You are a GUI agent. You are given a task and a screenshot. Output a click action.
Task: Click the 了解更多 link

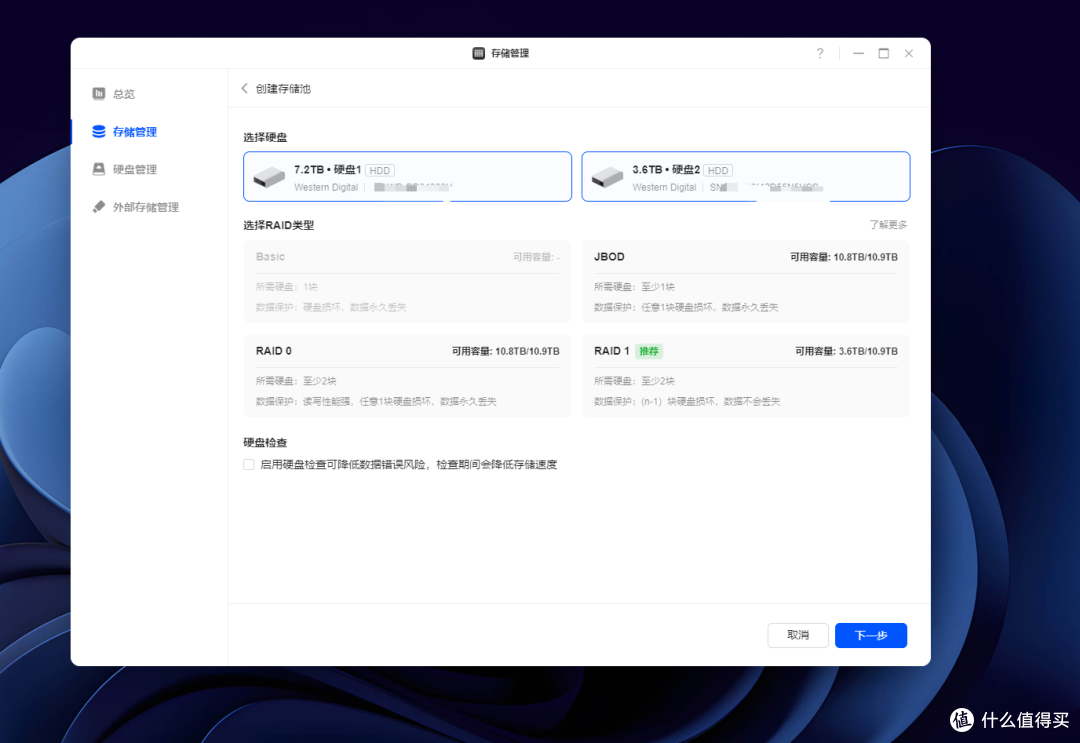coord(888,225)
